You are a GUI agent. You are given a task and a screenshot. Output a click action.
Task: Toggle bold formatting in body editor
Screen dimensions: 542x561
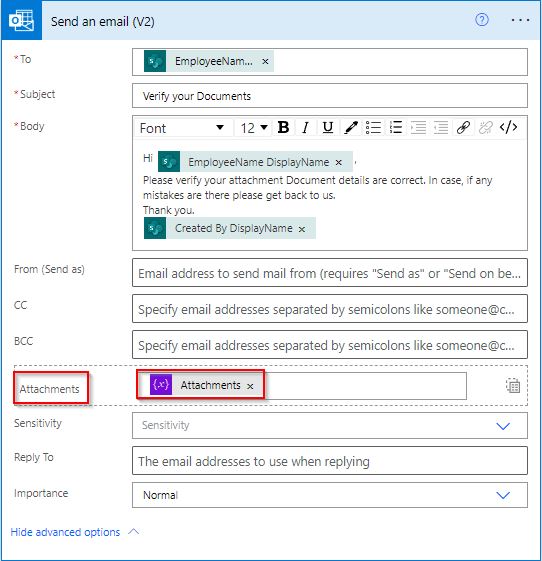pos(283,127)
